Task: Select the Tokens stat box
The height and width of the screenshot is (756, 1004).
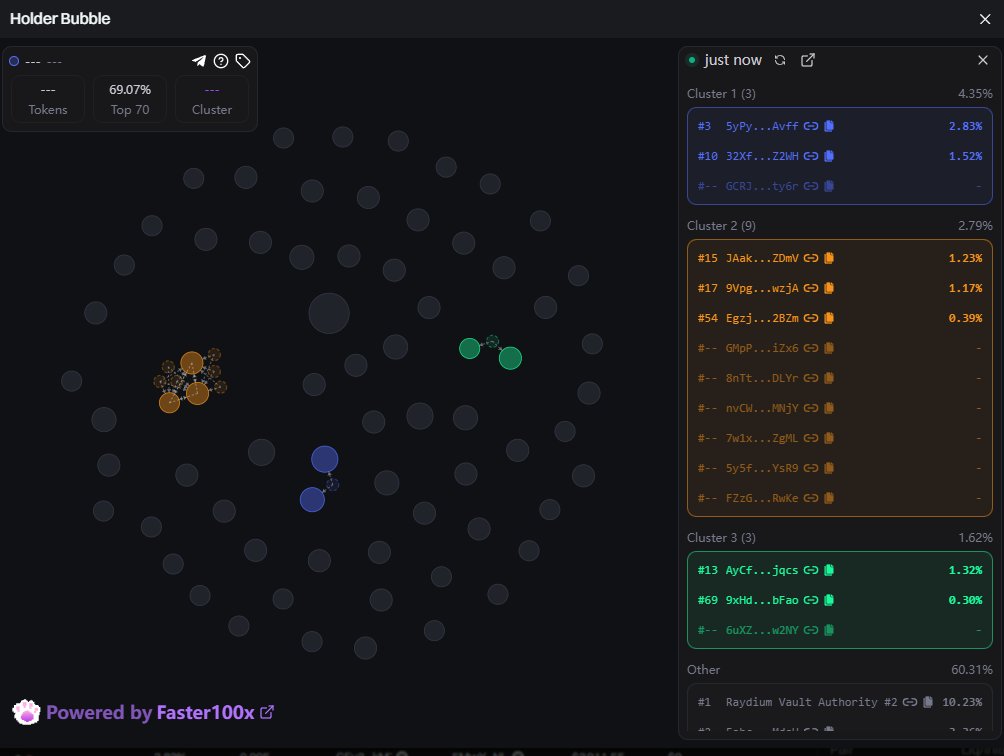Action: pyautogui.click(x=48, y=99)
